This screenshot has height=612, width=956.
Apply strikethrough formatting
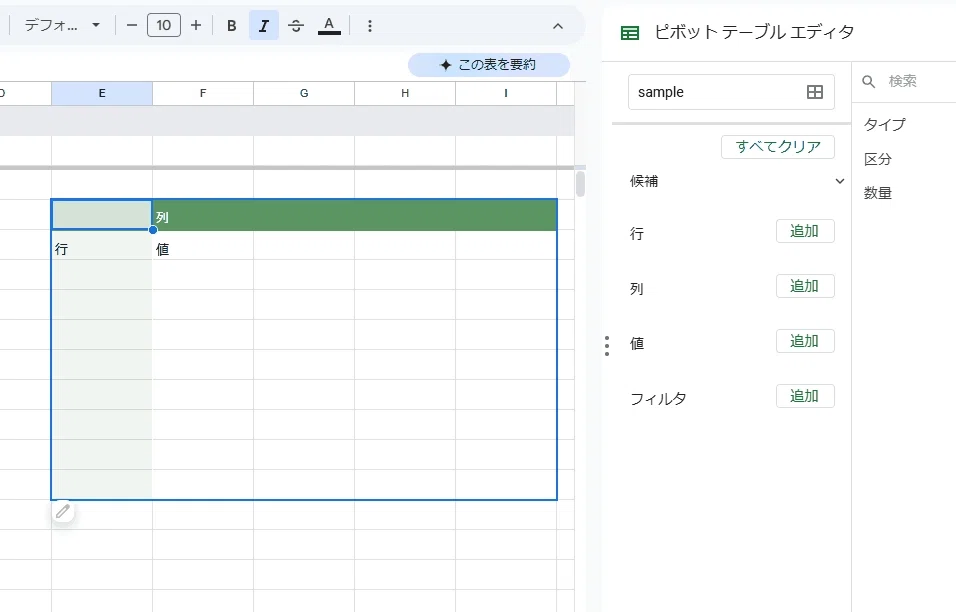point(296,26)
